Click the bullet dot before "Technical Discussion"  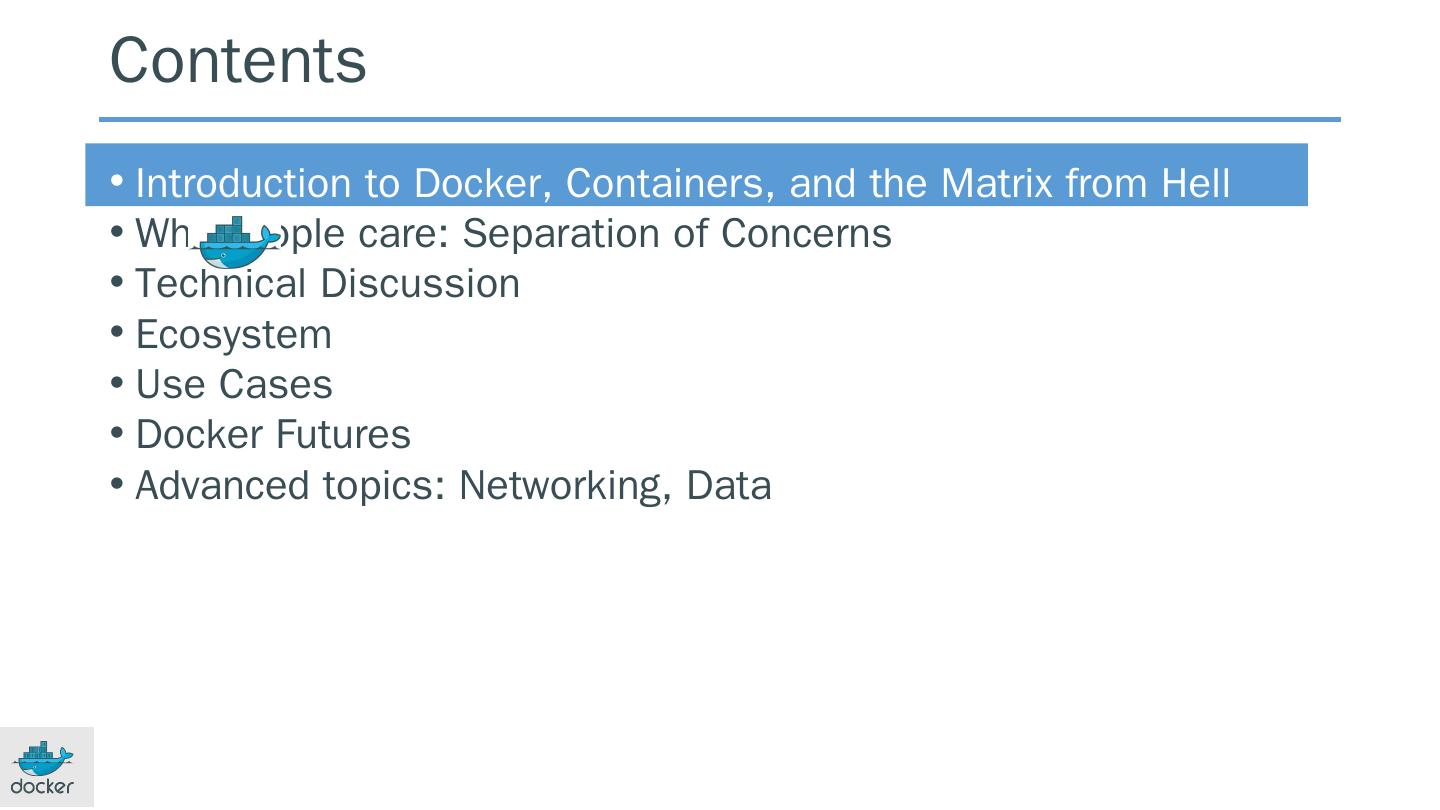[x=117, y=283]
